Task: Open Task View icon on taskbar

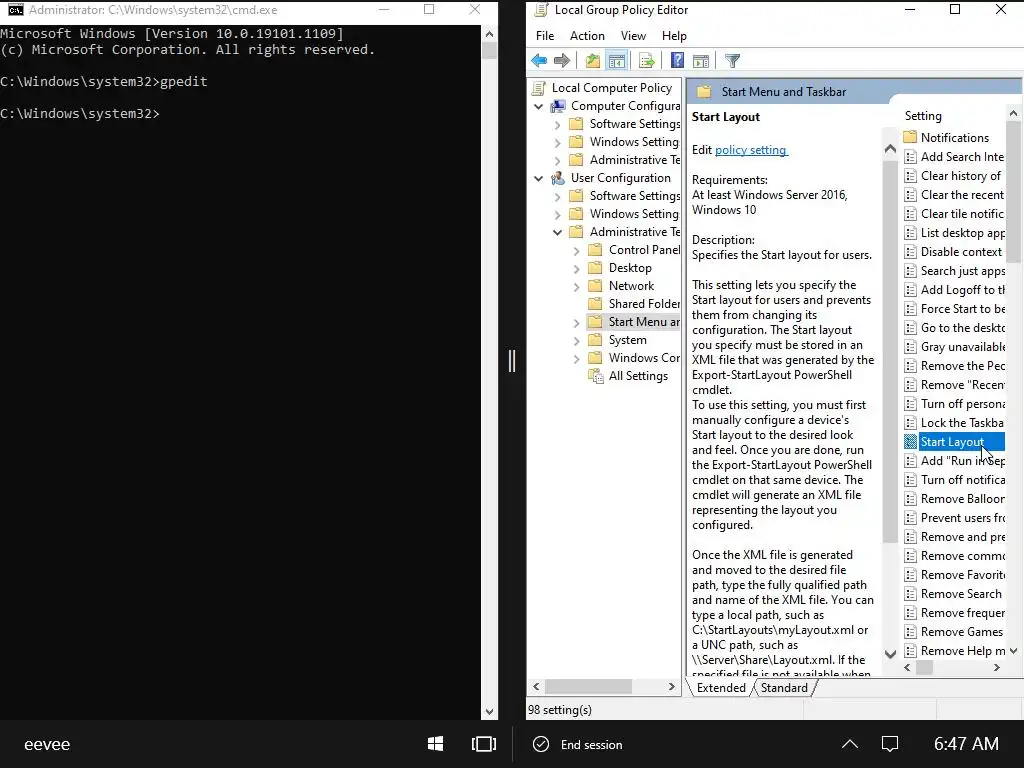Action: 484,744
